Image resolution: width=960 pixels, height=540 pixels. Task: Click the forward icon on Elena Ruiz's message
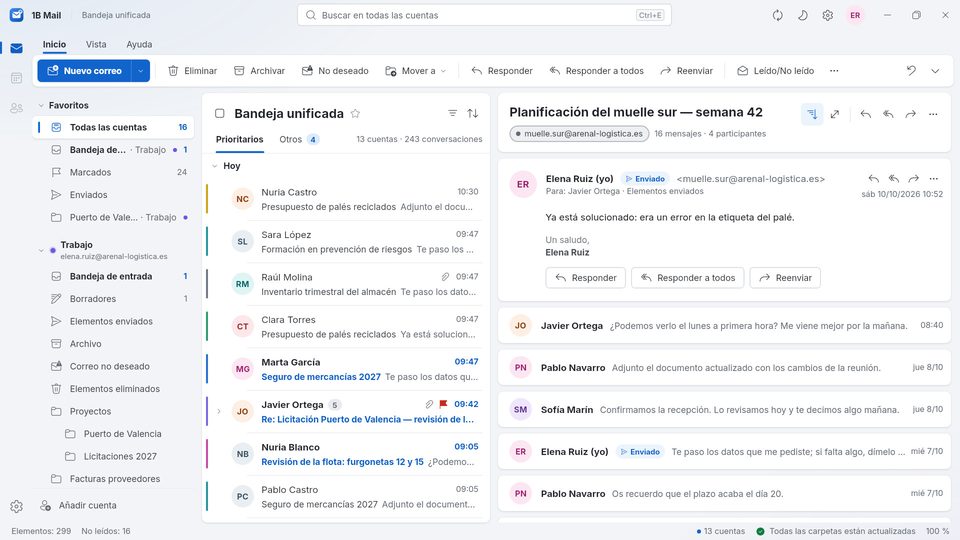tap(913, 179)
